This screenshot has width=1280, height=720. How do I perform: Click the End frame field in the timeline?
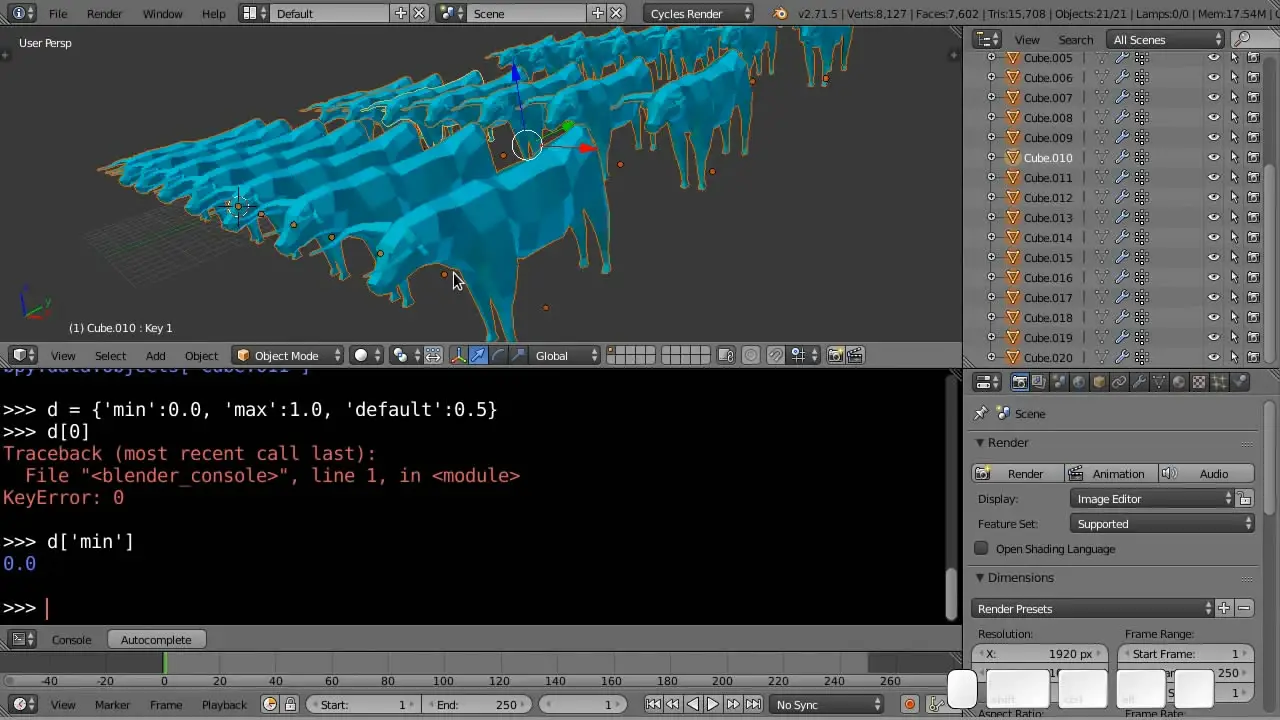click(477, 705)
